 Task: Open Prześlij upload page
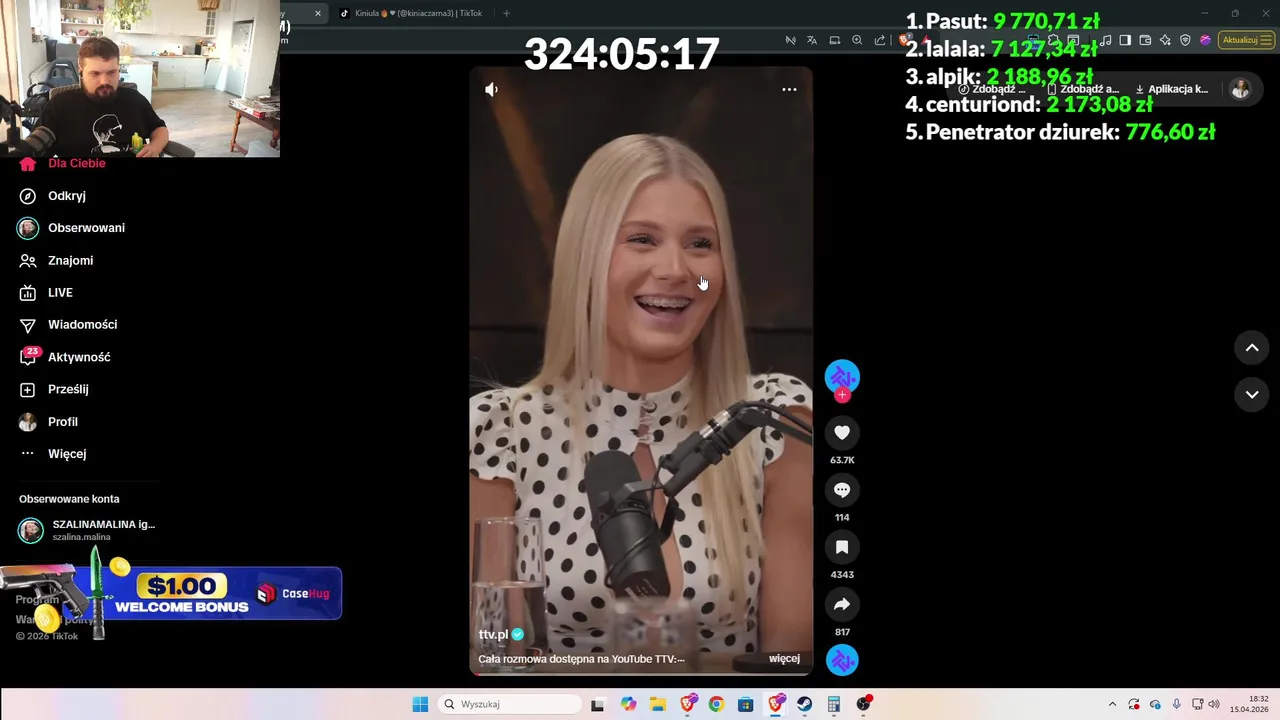point(54,389)
